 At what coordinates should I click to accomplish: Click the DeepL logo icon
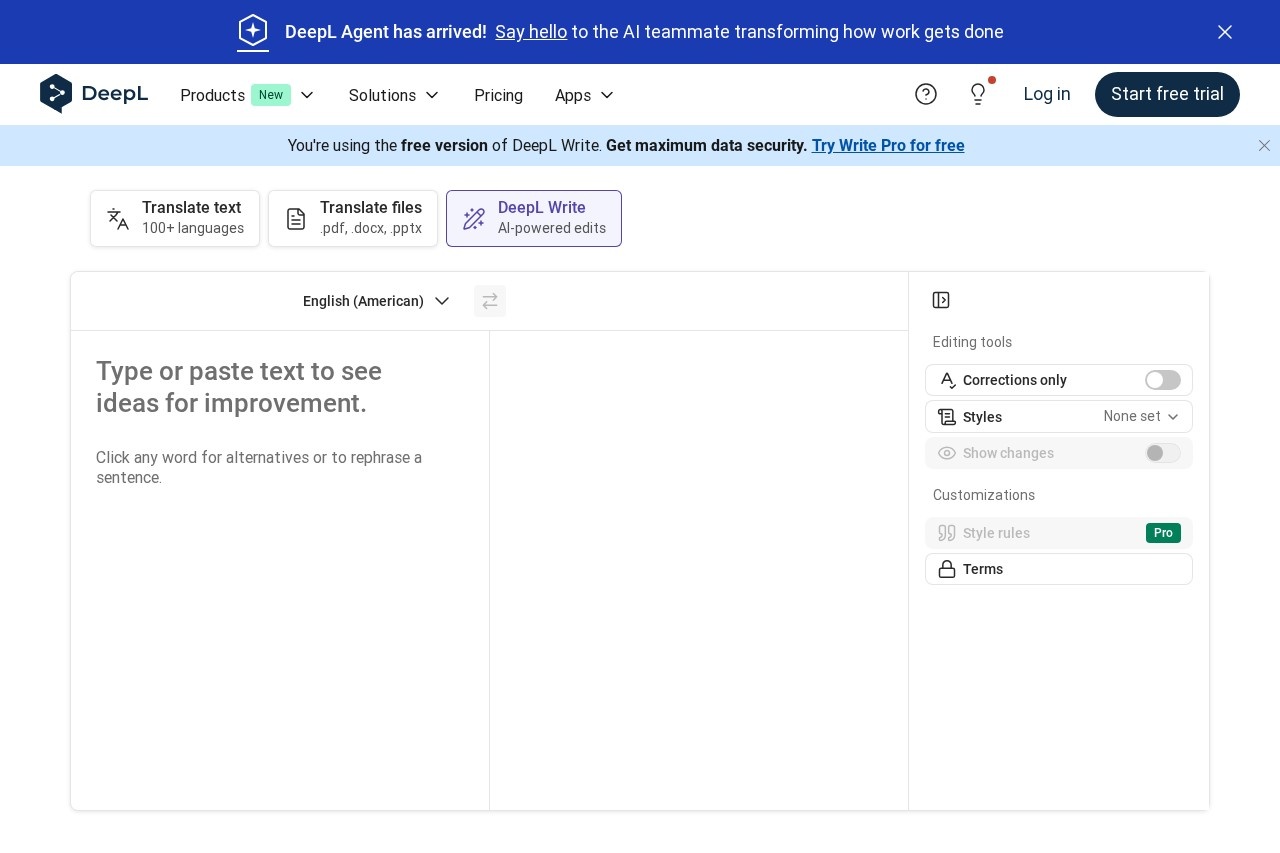click(x=57, y=94)
